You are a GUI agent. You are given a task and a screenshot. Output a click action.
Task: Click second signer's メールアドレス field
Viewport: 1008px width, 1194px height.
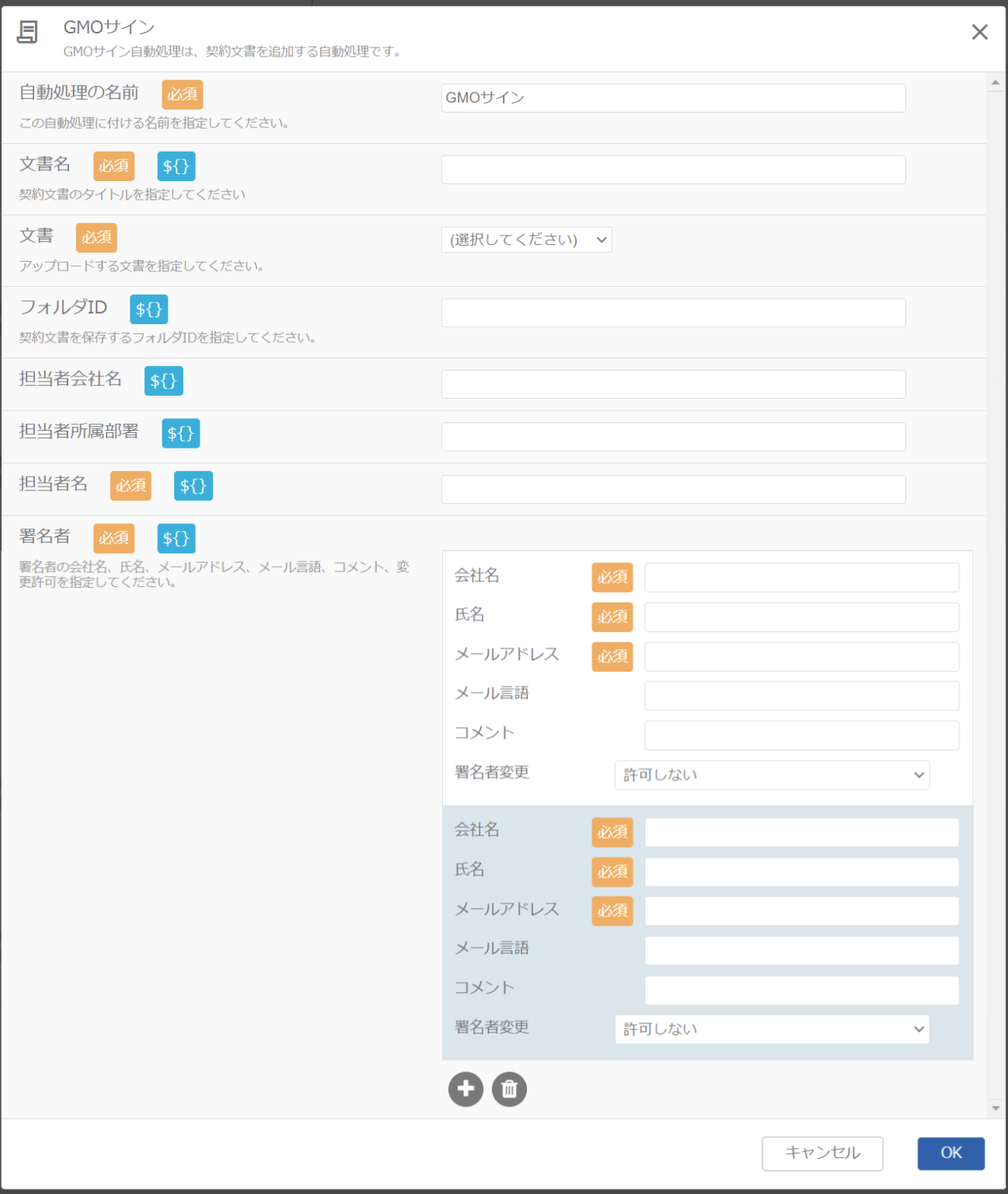pos(801,911)
